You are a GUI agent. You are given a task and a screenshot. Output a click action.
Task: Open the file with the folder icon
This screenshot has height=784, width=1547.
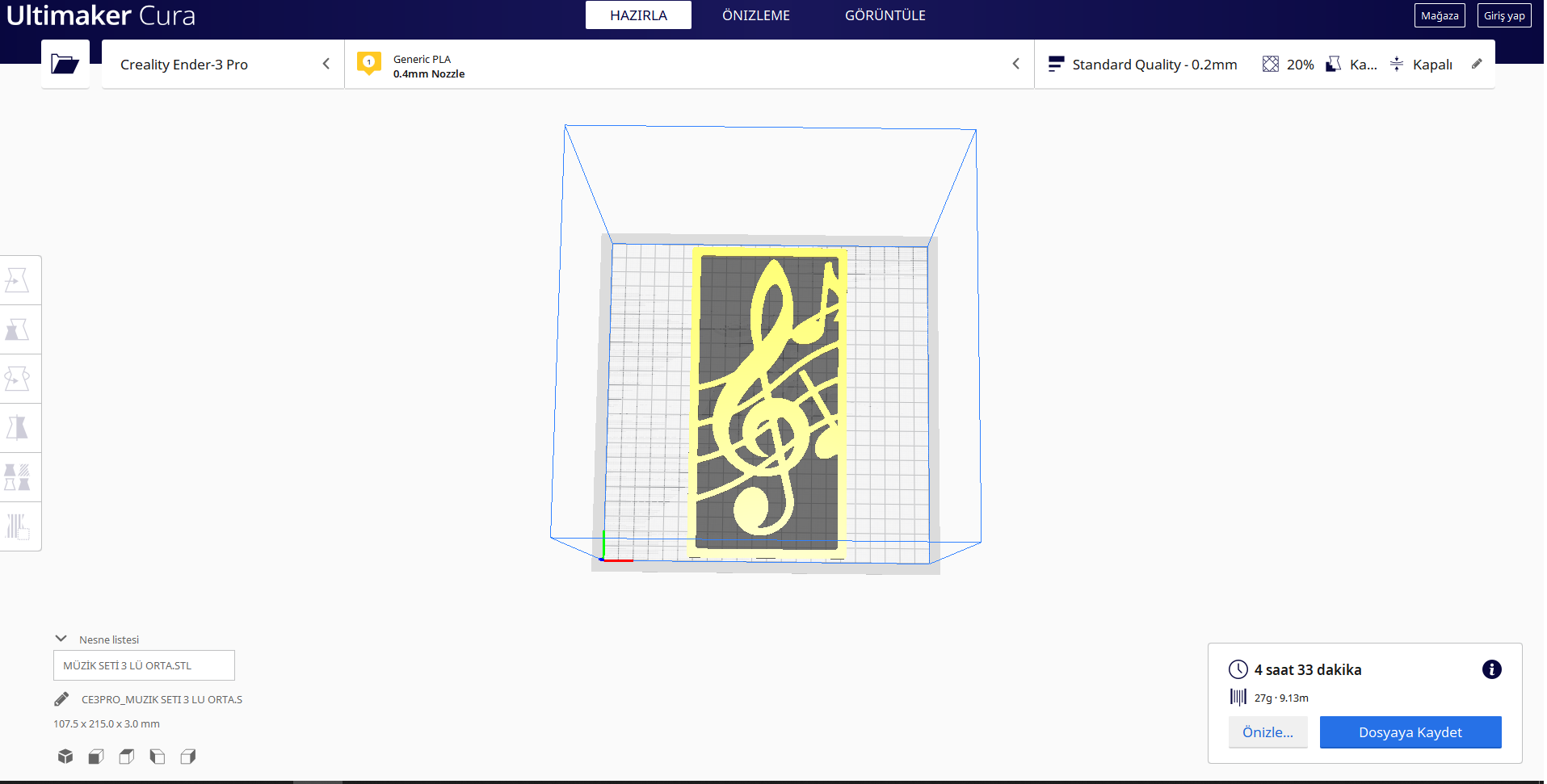[x=65, y=63]
